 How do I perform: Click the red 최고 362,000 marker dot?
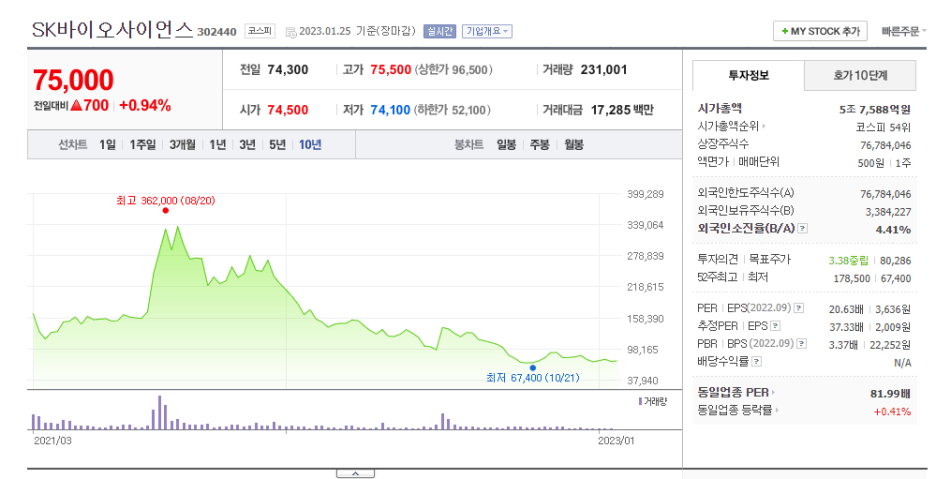coord(165,210)
